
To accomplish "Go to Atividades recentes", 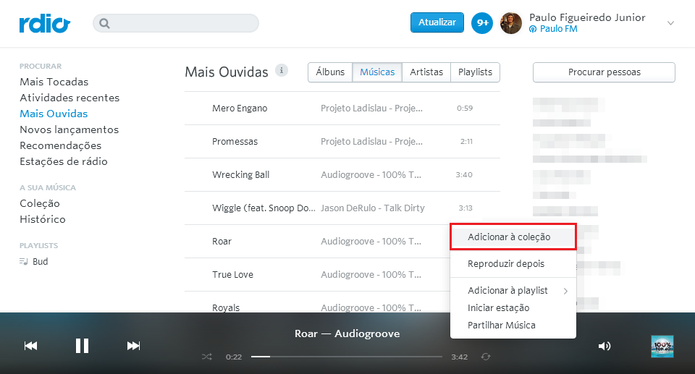I will (x=70, y=98).
